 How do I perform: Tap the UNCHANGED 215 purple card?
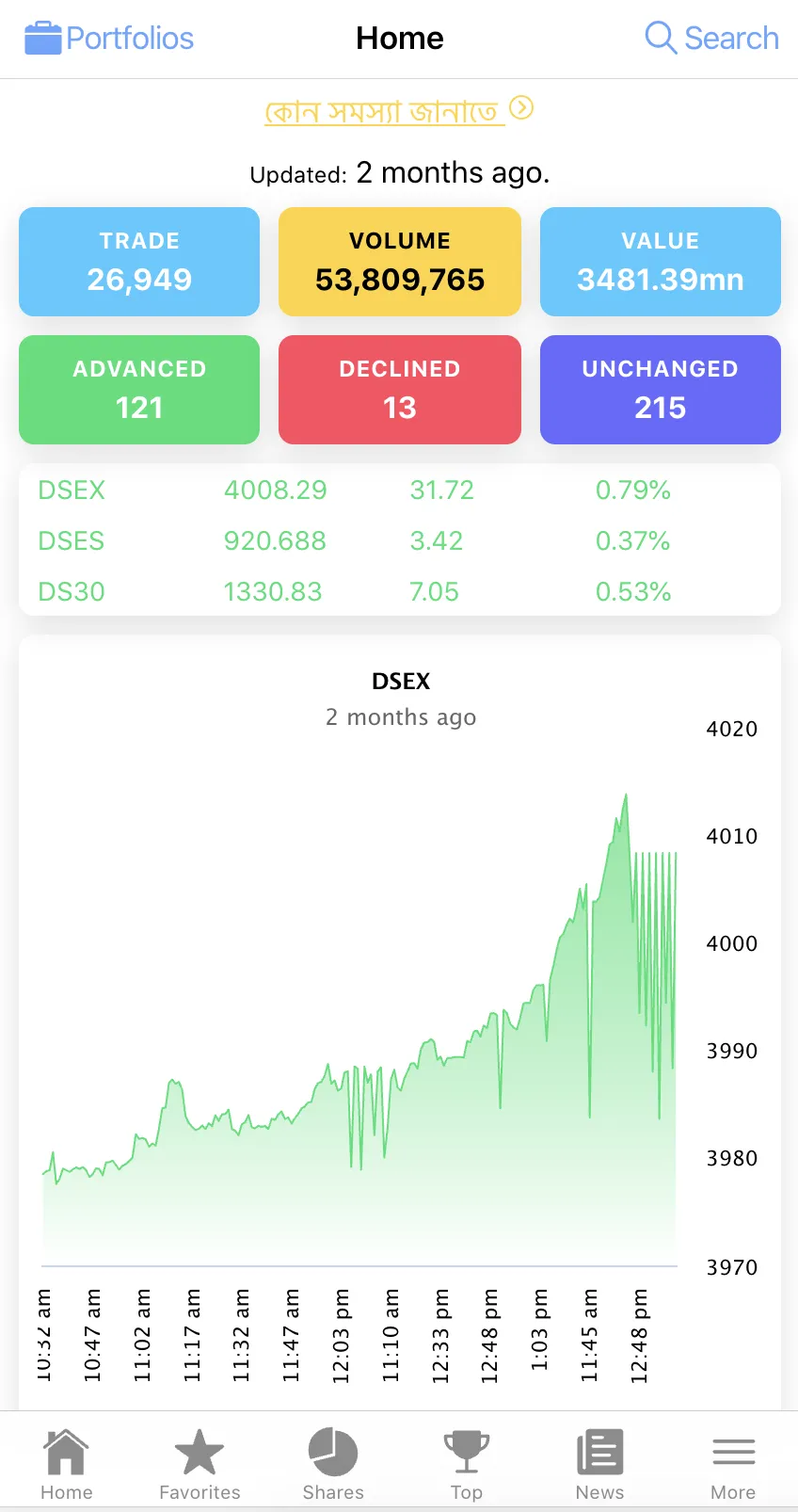[x=661, y=390]
